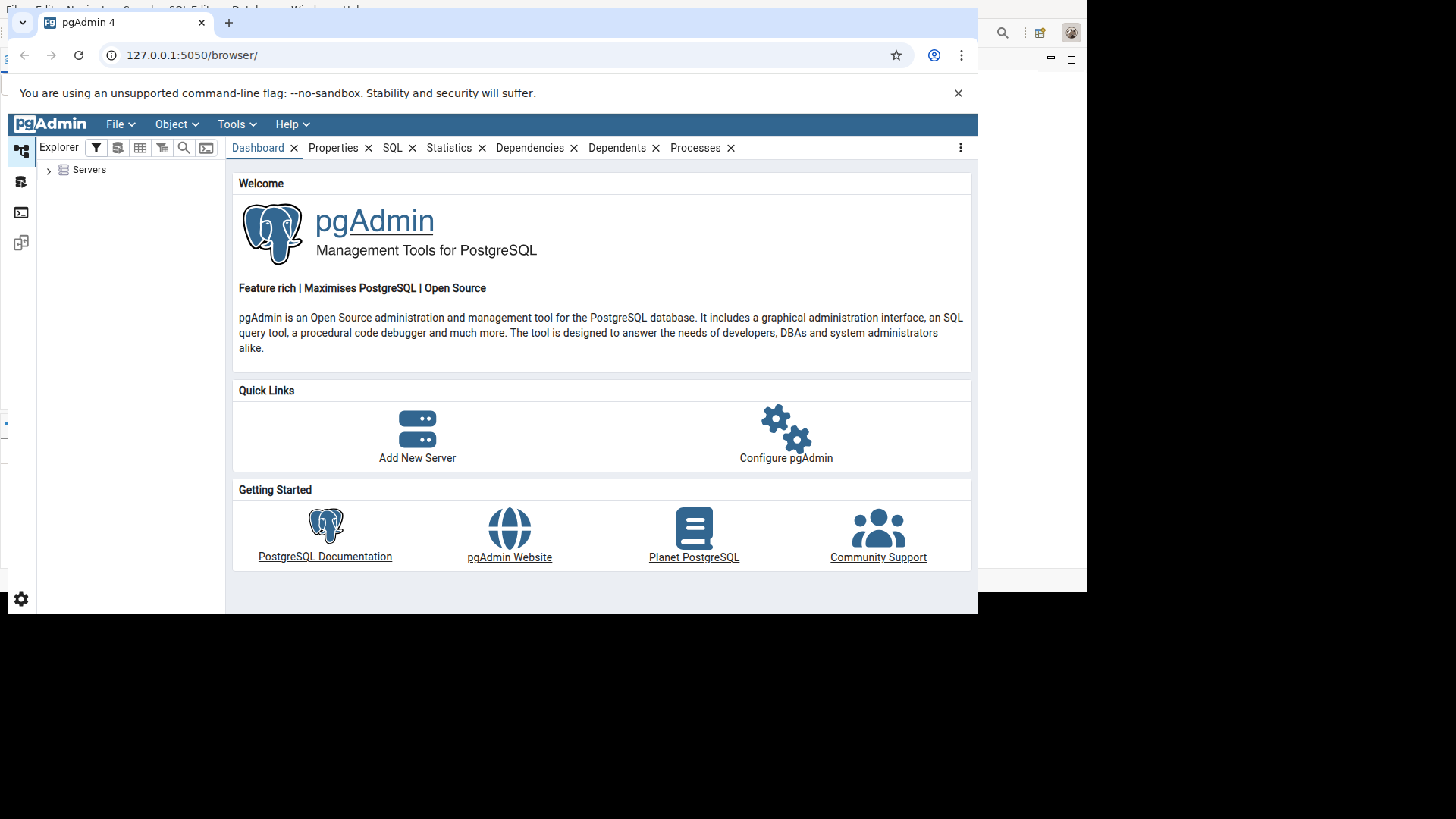1456x819 pixels.
Task: Open the View Data grid icon
Action: coord(140,148)
